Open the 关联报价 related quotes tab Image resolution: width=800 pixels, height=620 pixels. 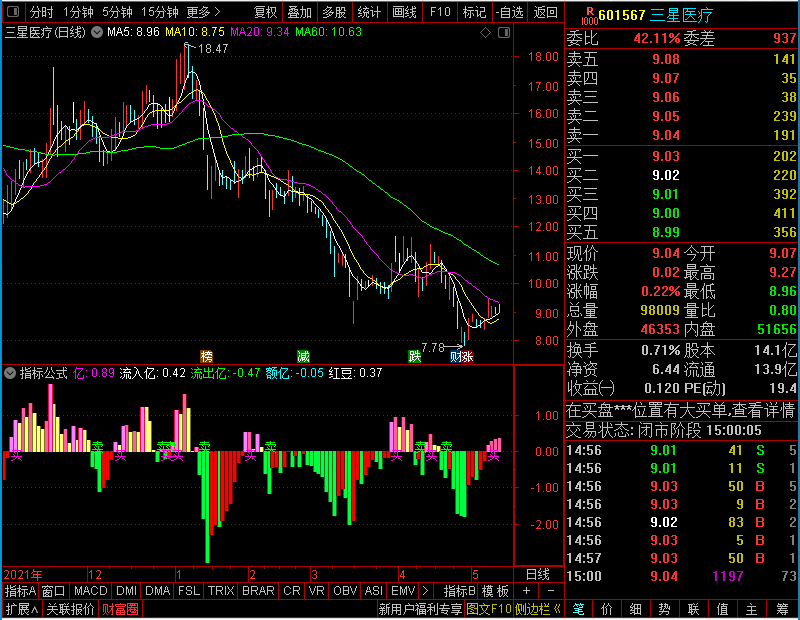[70, 609]
